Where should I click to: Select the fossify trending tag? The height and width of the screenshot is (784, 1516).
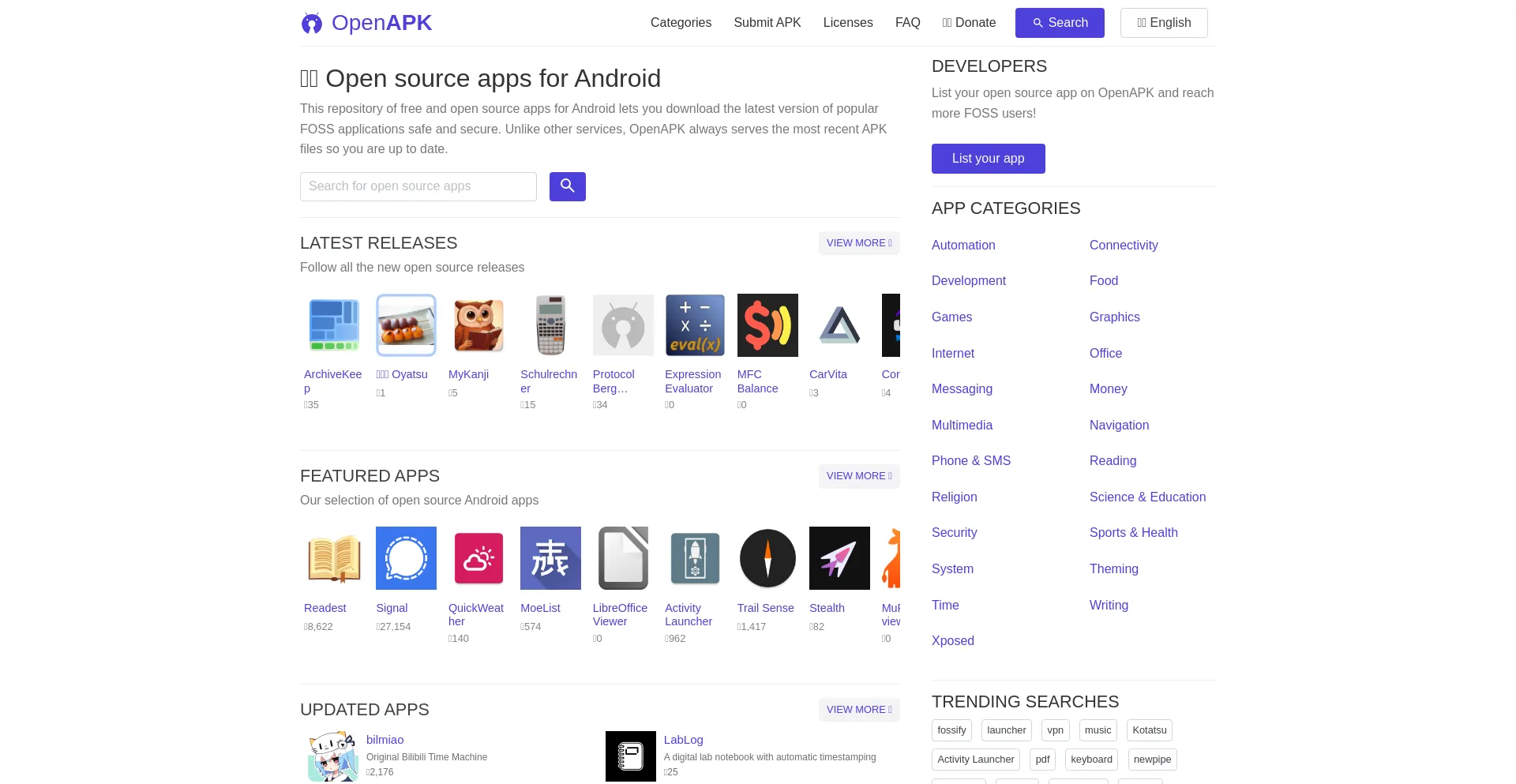[x=951, y=730]
